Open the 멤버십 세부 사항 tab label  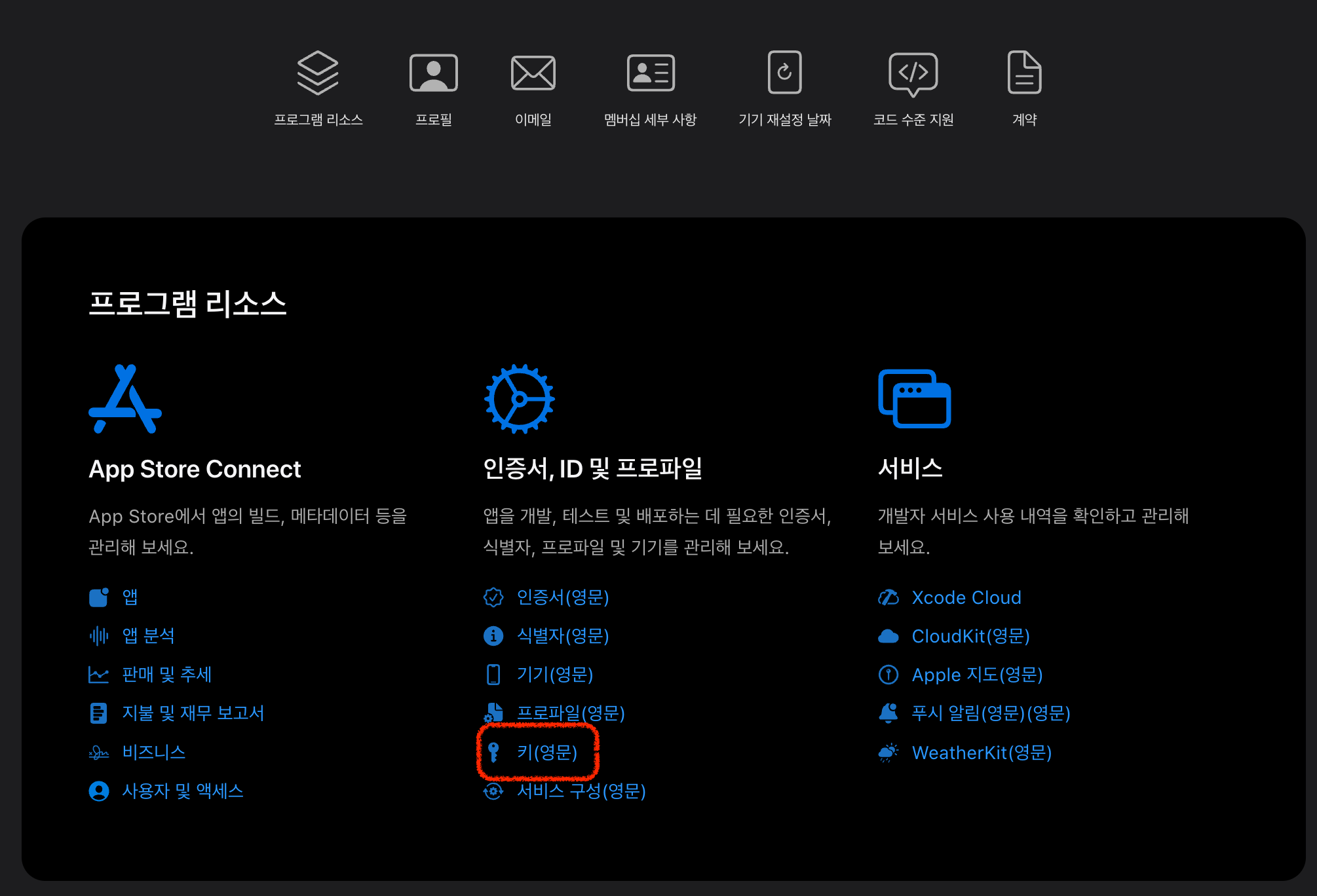(x=651, y=119)
